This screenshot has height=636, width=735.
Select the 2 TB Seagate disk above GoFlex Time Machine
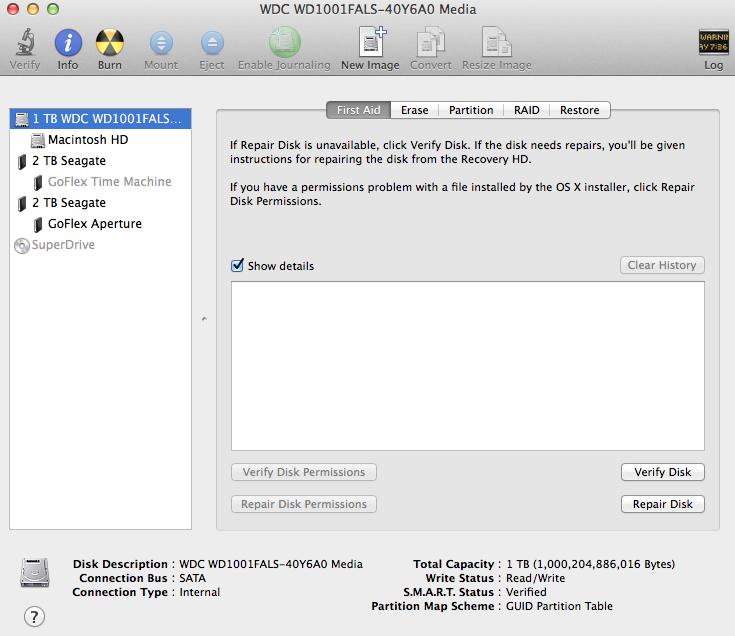pyautogui.click(x=100, y=161)
